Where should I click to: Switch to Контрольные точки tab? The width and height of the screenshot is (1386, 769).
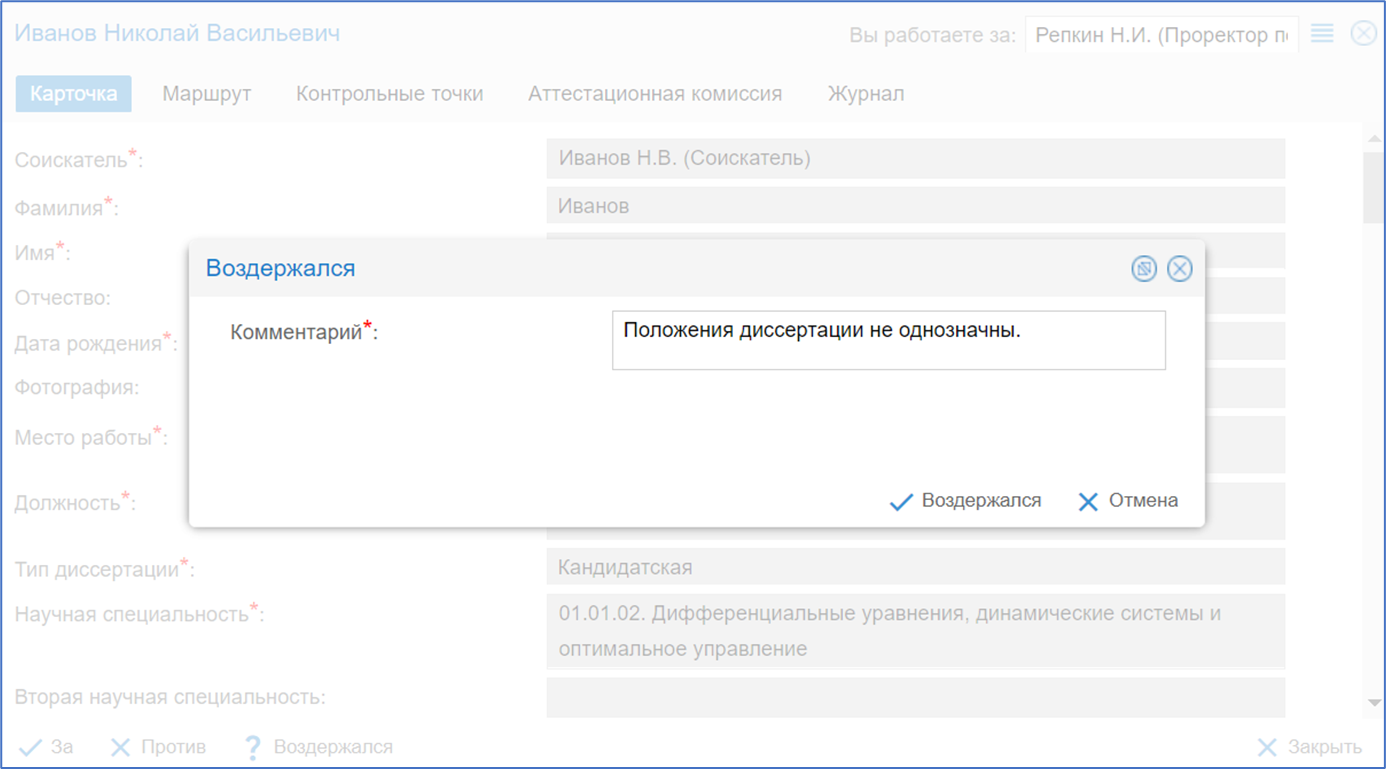coord(389,94)
